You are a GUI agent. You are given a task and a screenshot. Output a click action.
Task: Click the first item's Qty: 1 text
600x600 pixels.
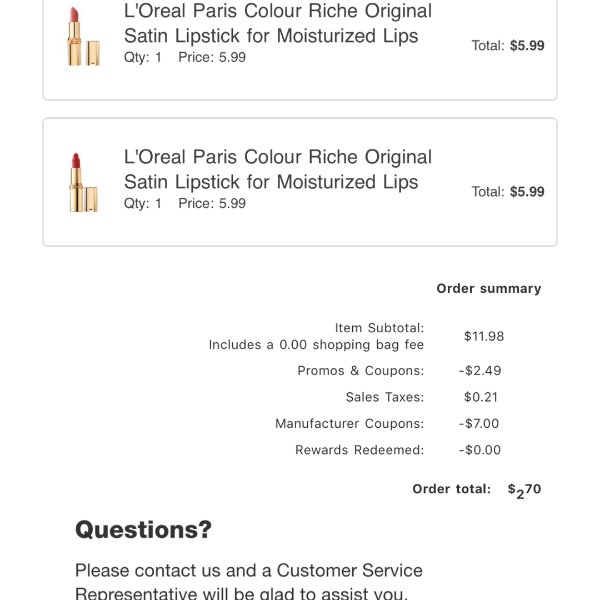coord(143,57)
